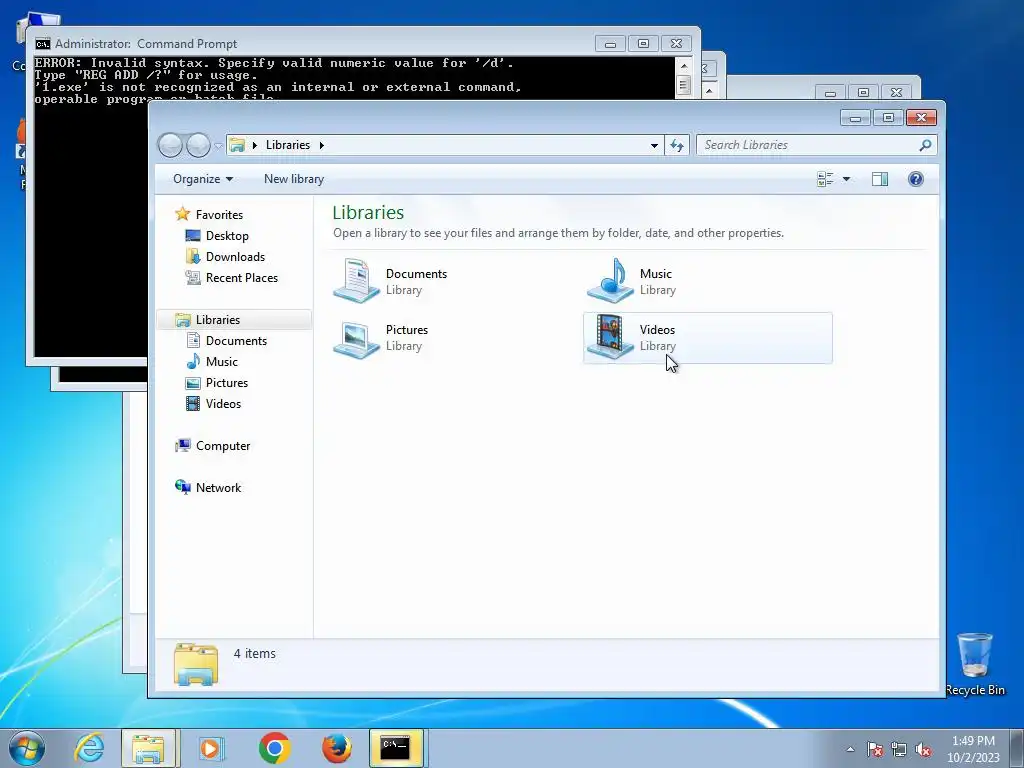
Task: Click the Action Center flag icon
Action: [875, 749]
